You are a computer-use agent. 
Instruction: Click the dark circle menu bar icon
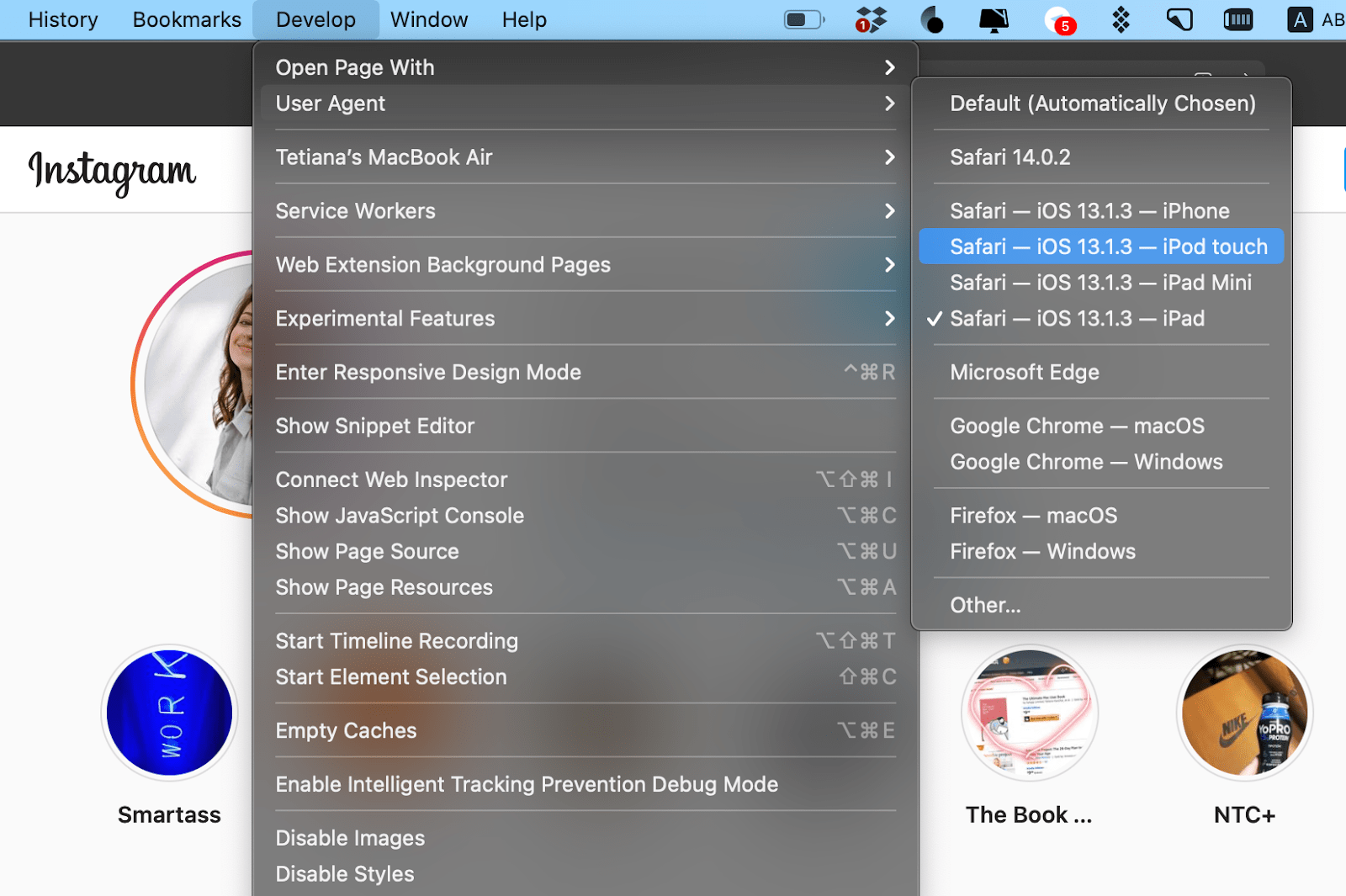932,19
